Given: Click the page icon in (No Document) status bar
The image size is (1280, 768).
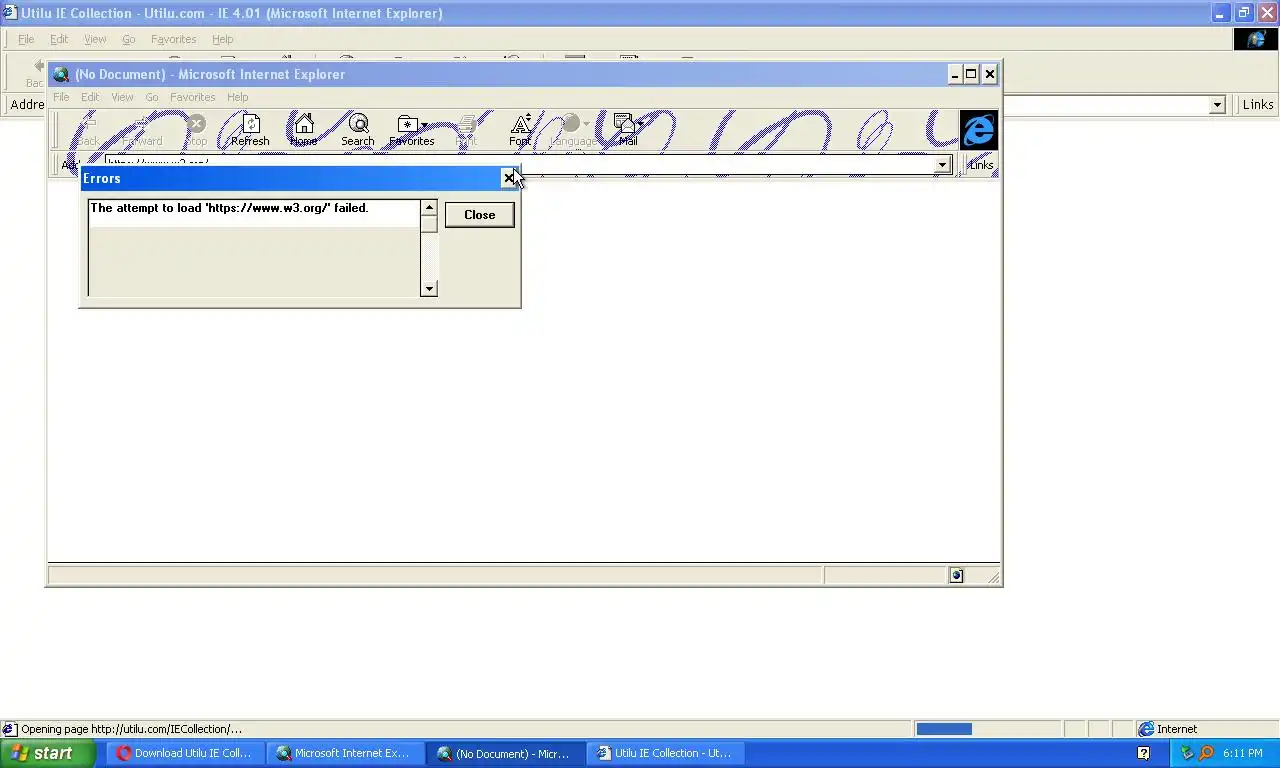Looking at the screenshot, I should coord(956,575).
